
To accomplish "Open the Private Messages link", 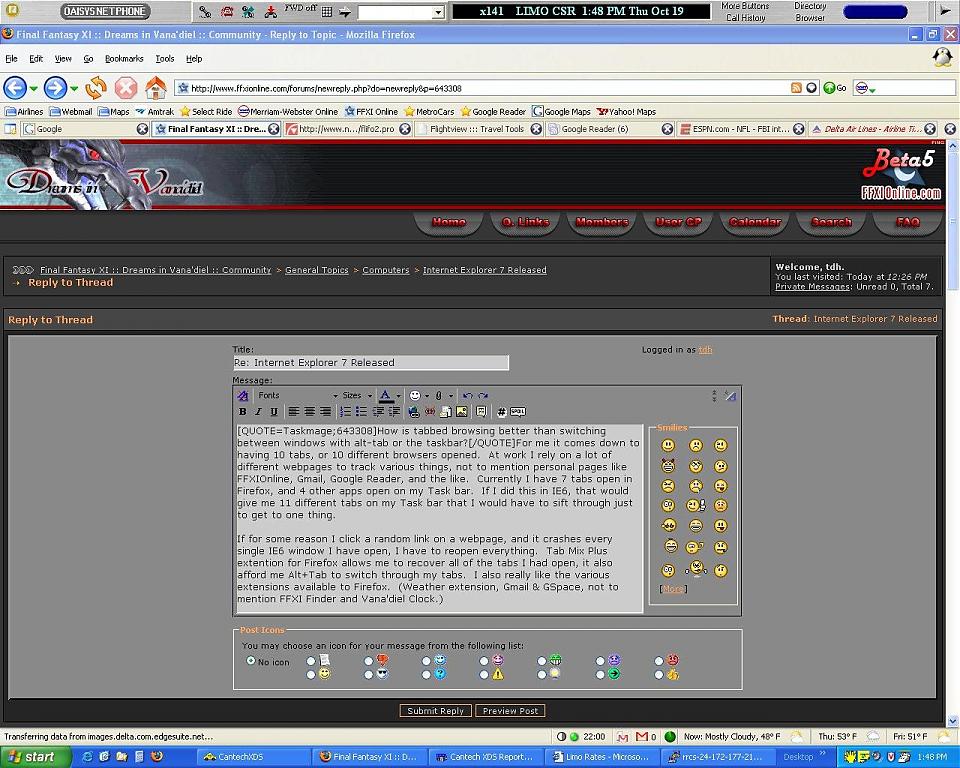I will [812, 287].
